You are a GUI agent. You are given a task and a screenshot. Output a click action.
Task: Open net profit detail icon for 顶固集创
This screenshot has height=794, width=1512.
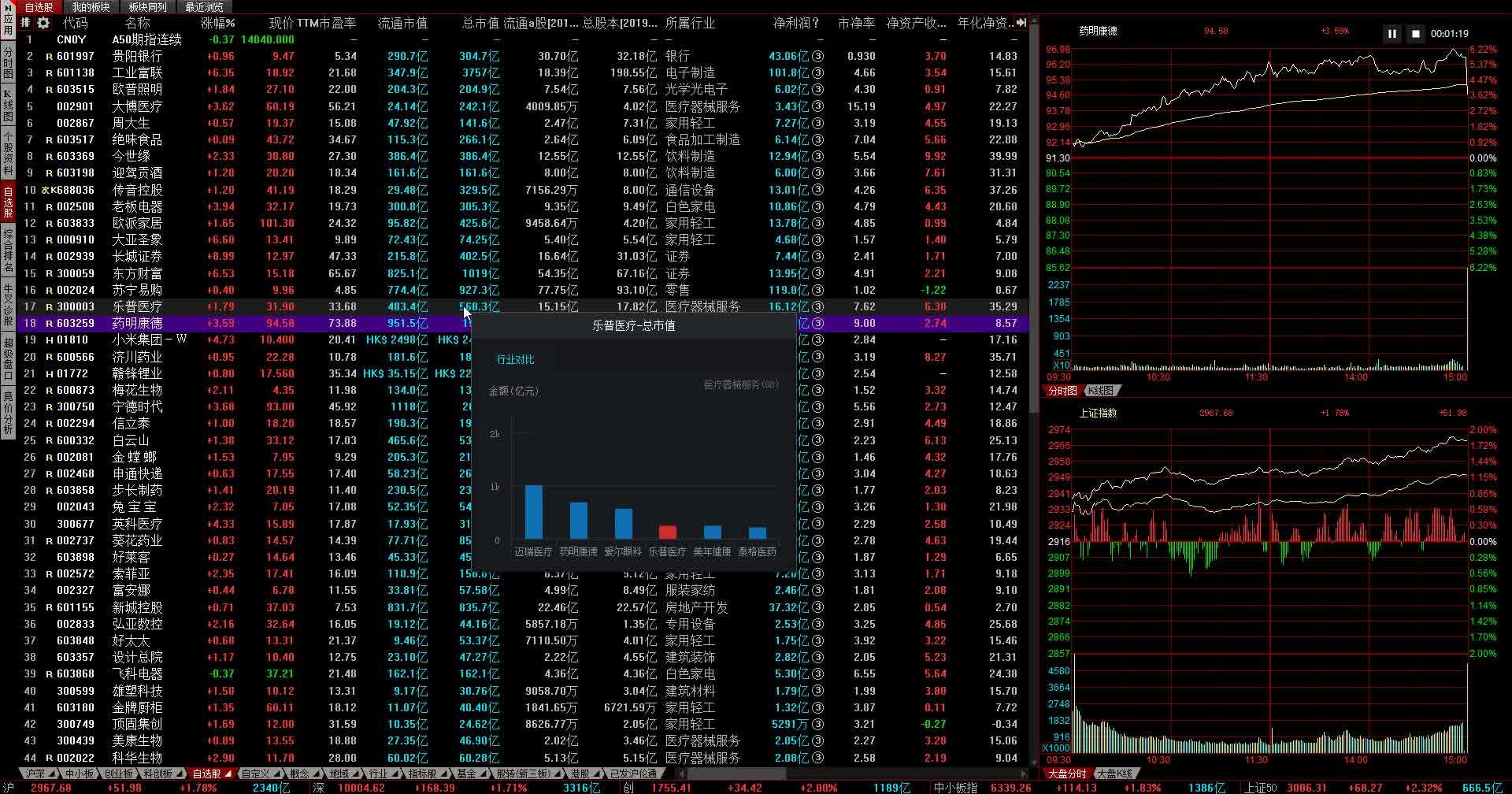817,724
